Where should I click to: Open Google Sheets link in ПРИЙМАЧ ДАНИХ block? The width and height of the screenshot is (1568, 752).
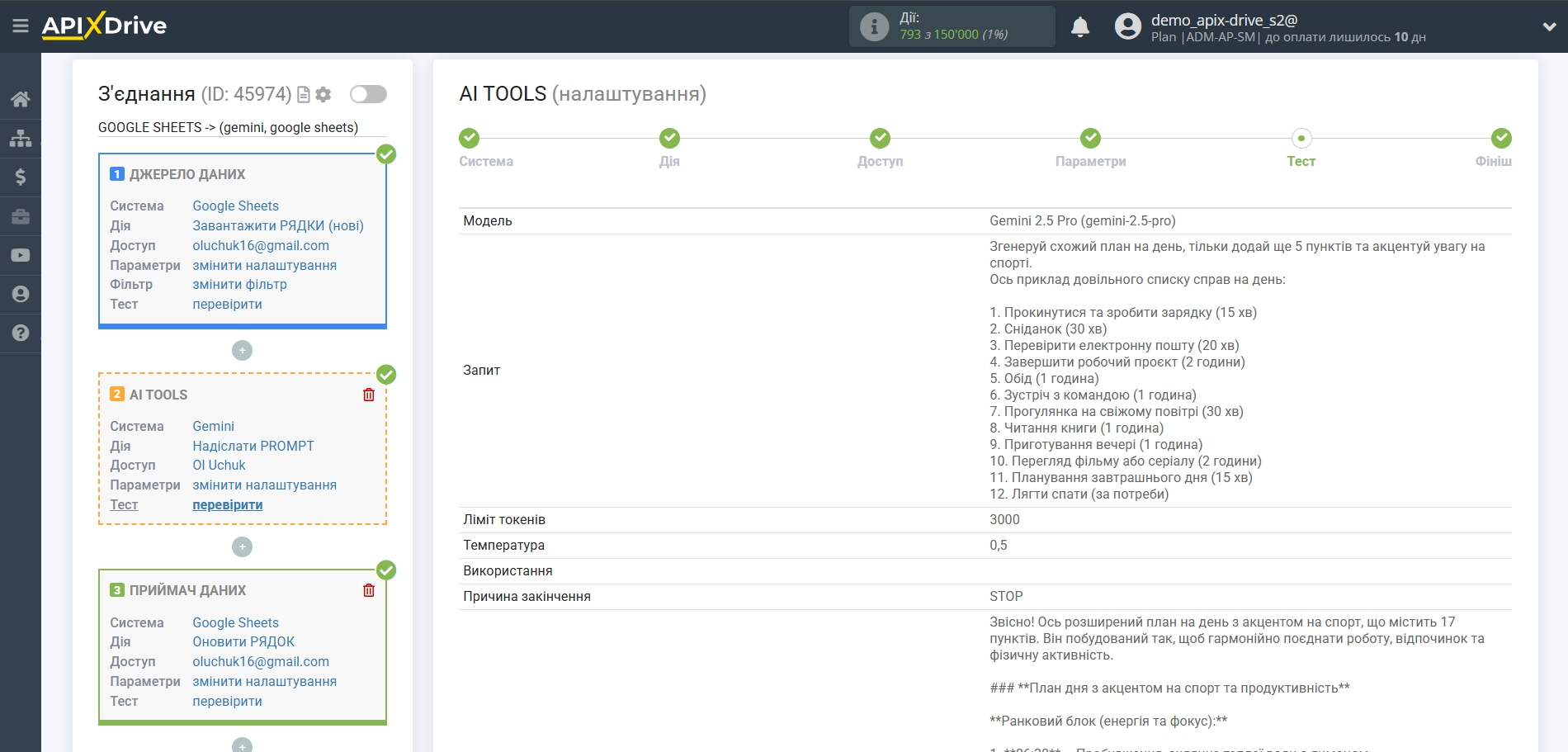(235, 622)
